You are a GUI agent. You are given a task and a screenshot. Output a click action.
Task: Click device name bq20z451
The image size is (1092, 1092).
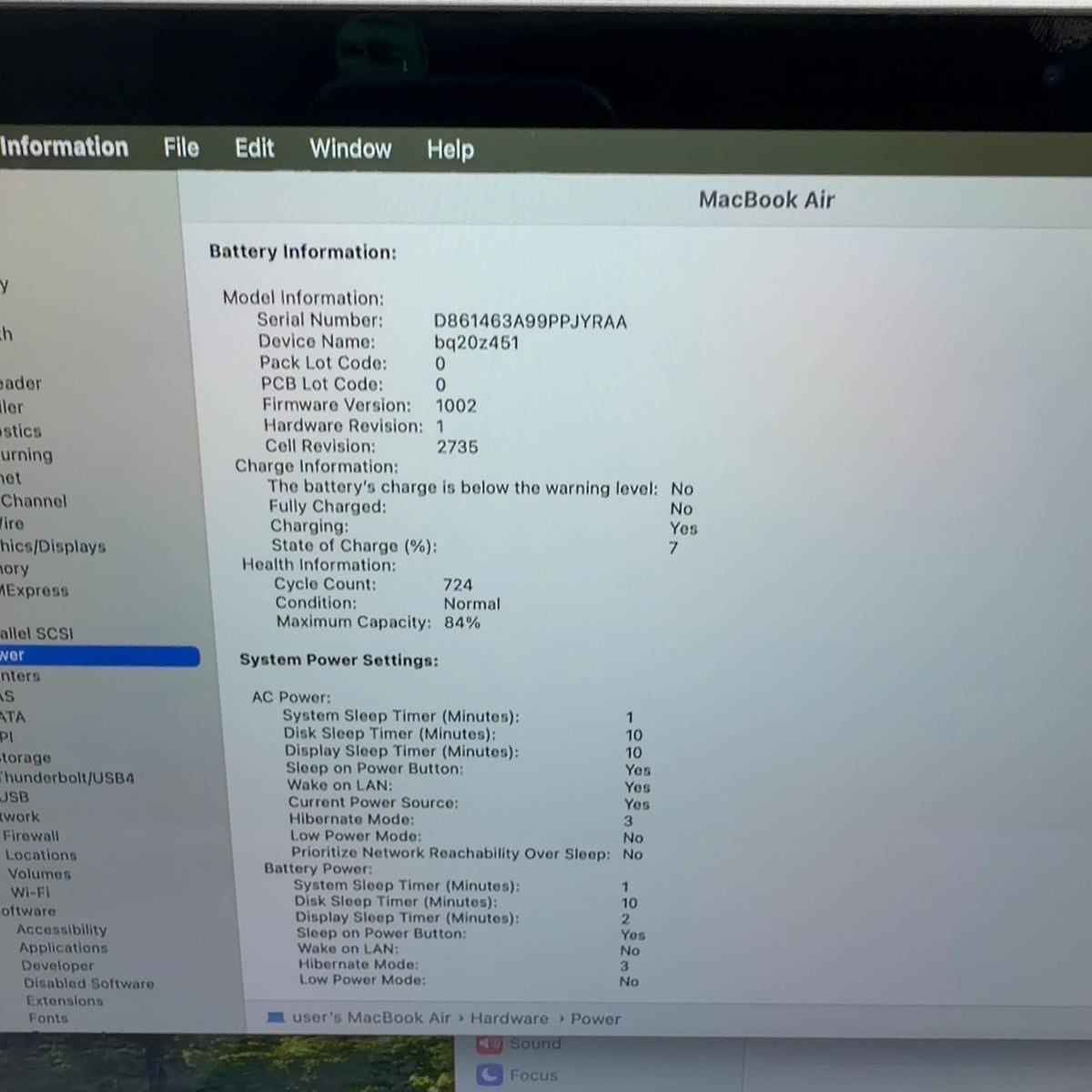pyautogui.click(x=477, y=343)
